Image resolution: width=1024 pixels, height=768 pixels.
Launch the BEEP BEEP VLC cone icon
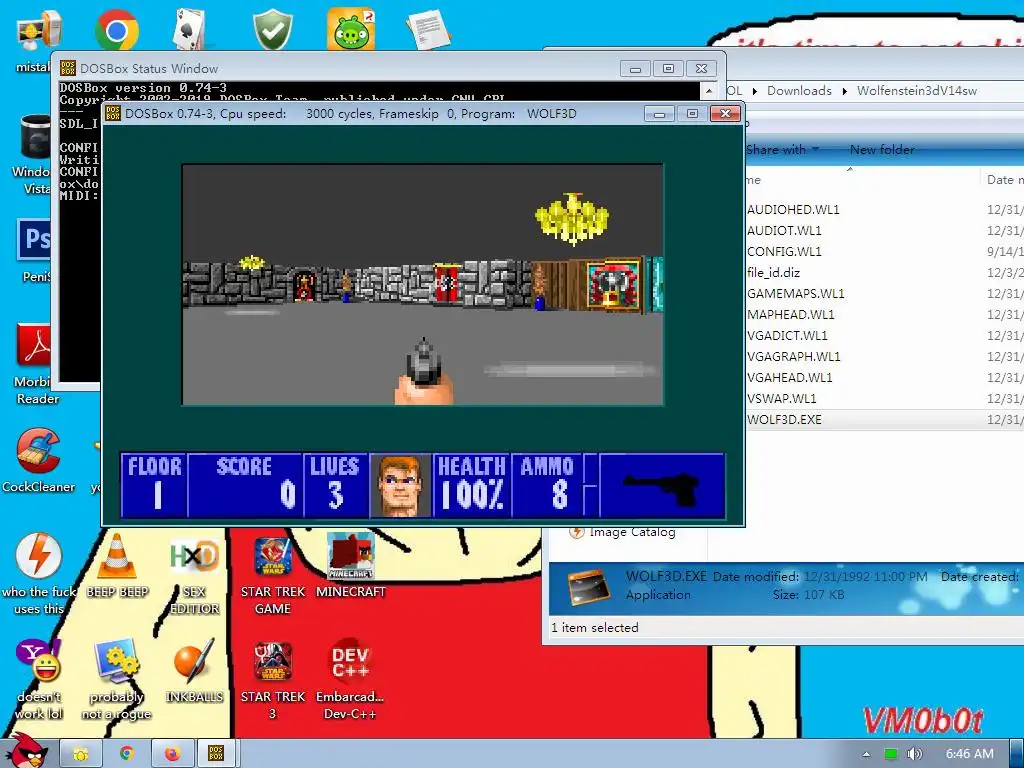coord(117,566)
